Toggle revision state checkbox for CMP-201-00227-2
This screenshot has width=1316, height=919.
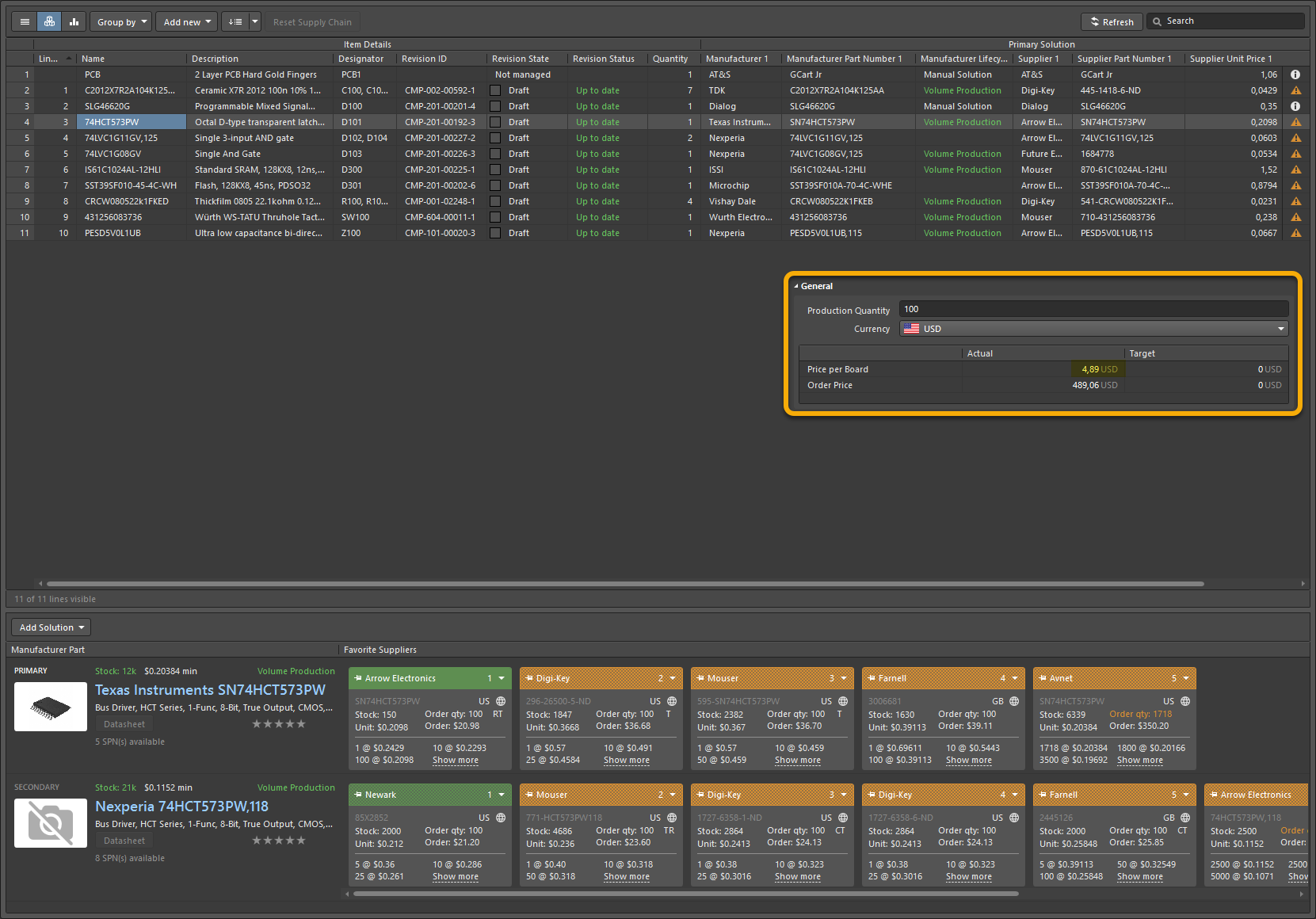[495, 138]
